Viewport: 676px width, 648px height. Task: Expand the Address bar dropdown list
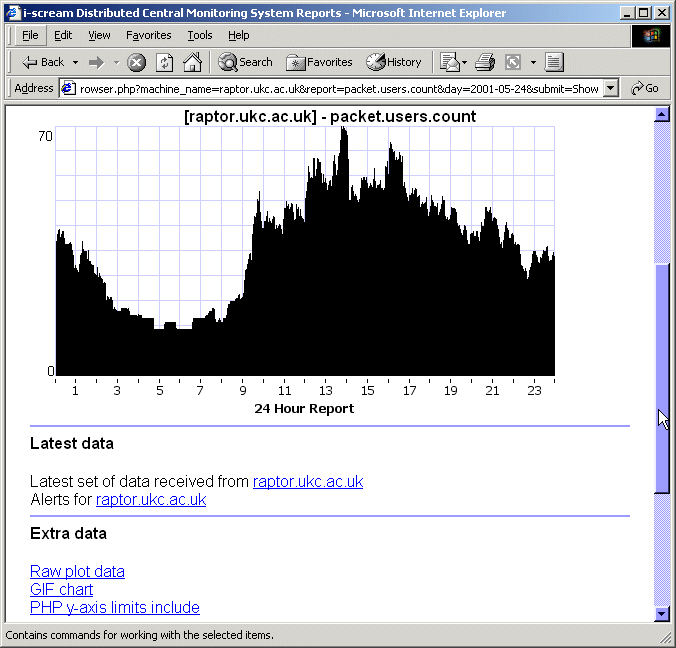point(610,88)
